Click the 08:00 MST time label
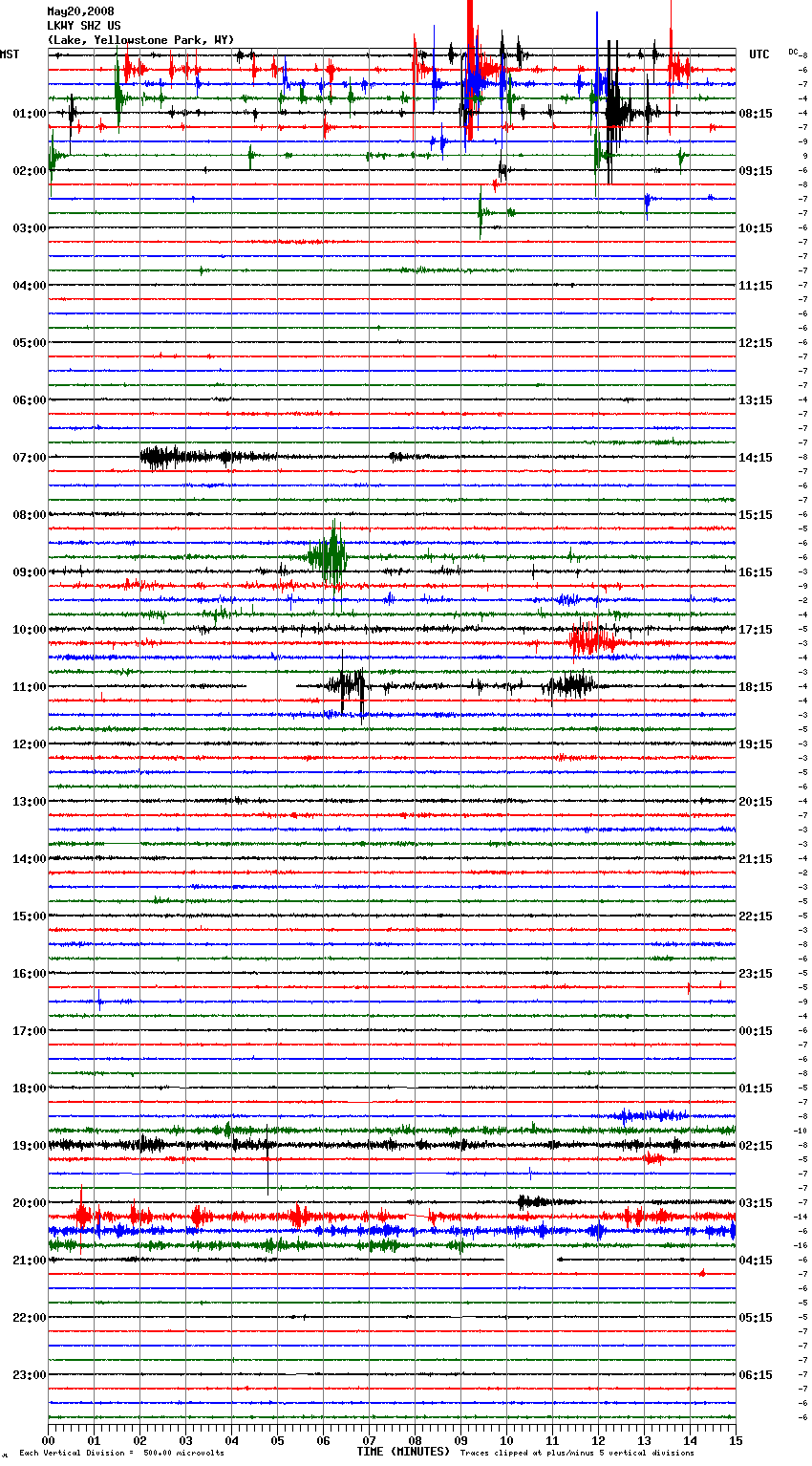Screen dimensions: 812x1466 click(30, 515)
